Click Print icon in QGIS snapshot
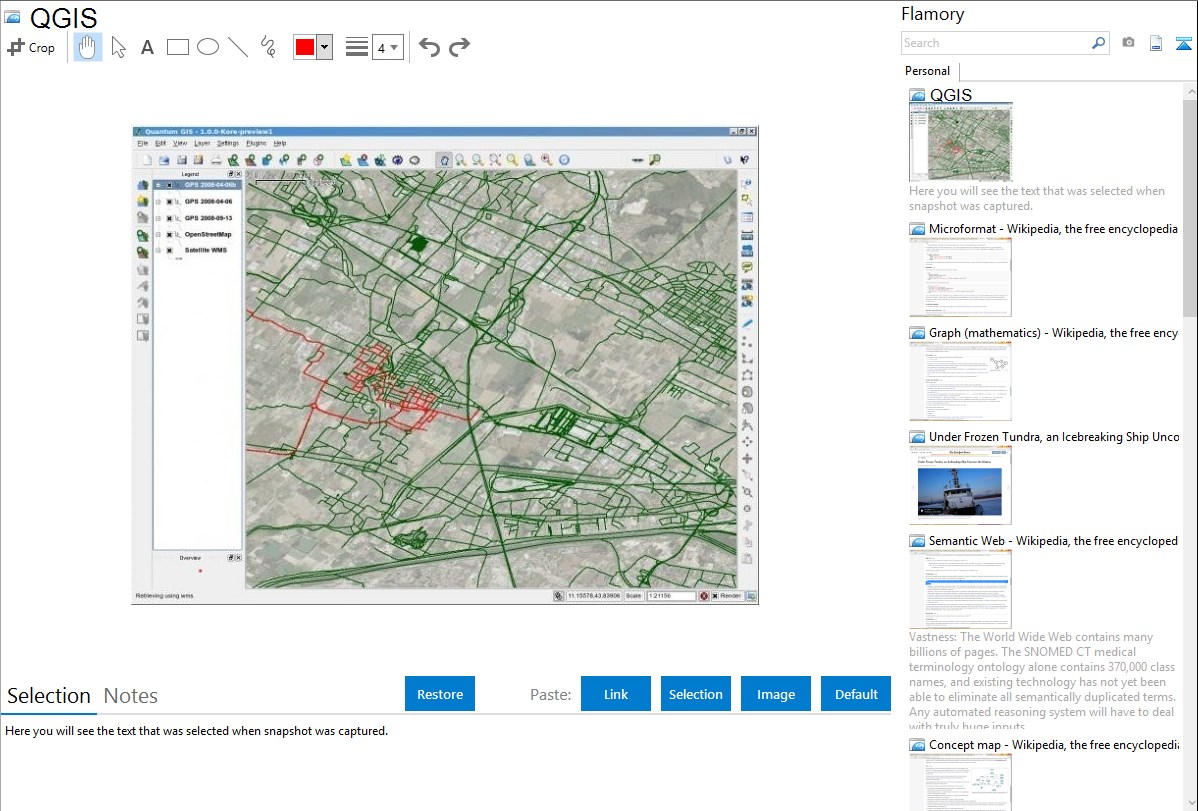The width and height of the screenshot is (1198, 811). 215,160
